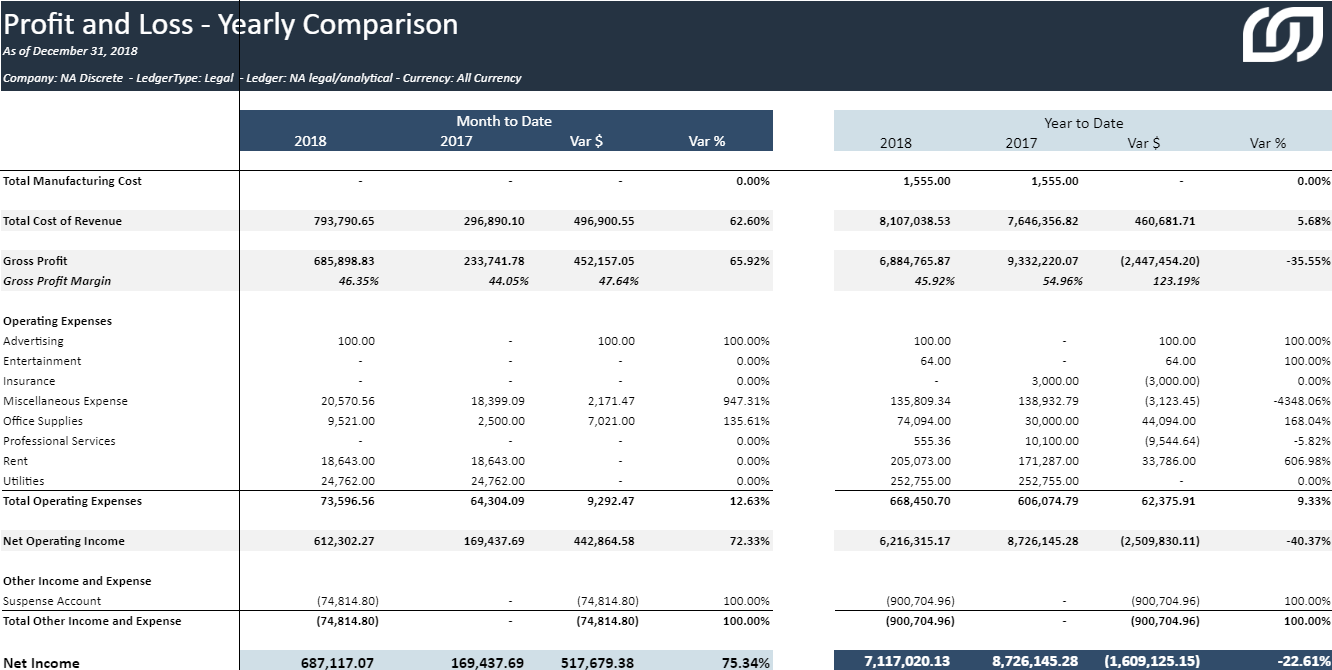
Task: Select the Operating Expenses section heading
Action: 57,321
